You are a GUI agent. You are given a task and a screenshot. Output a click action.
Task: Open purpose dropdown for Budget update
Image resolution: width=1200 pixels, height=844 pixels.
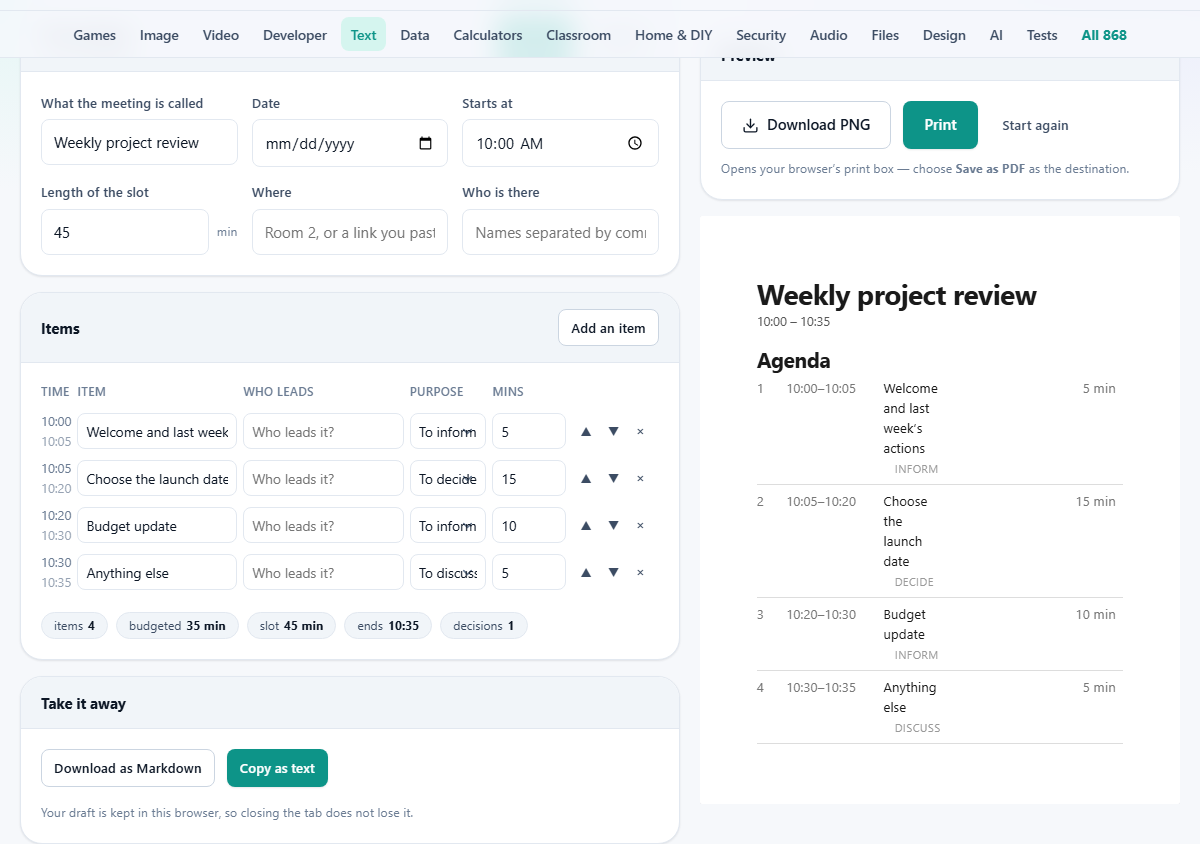pyautogui.click(x=448, y=526)
